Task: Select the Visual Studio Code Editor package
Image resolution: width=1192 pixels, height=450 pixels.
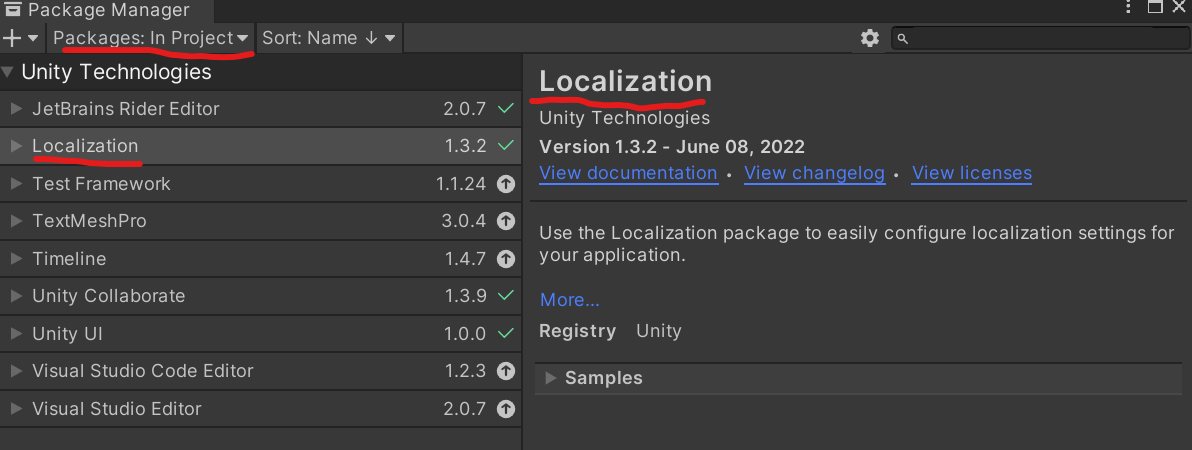Action: click(261, 371)
